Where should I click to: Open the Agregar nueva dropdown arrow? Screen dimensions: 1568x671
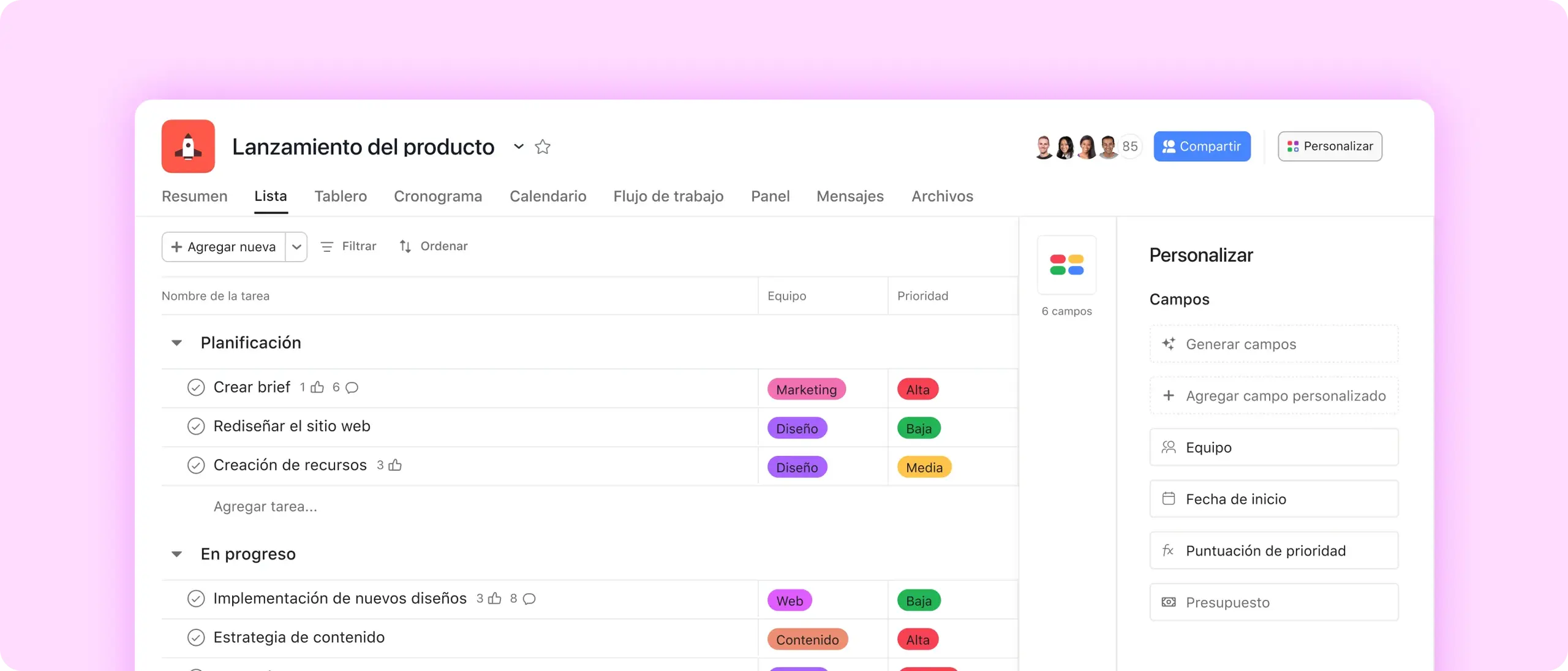(296, 247)
